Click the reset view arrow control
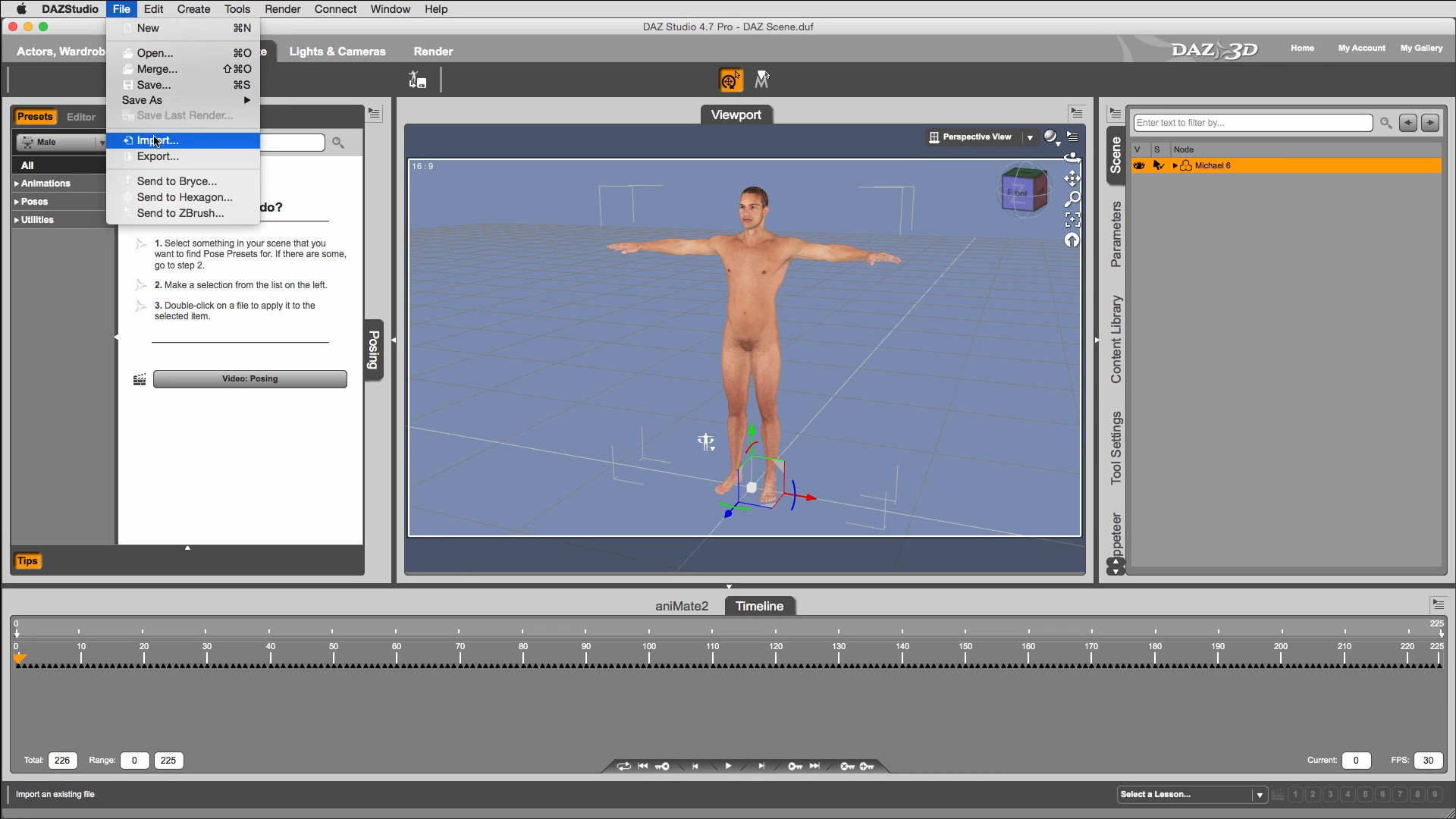 [1072, 240]
